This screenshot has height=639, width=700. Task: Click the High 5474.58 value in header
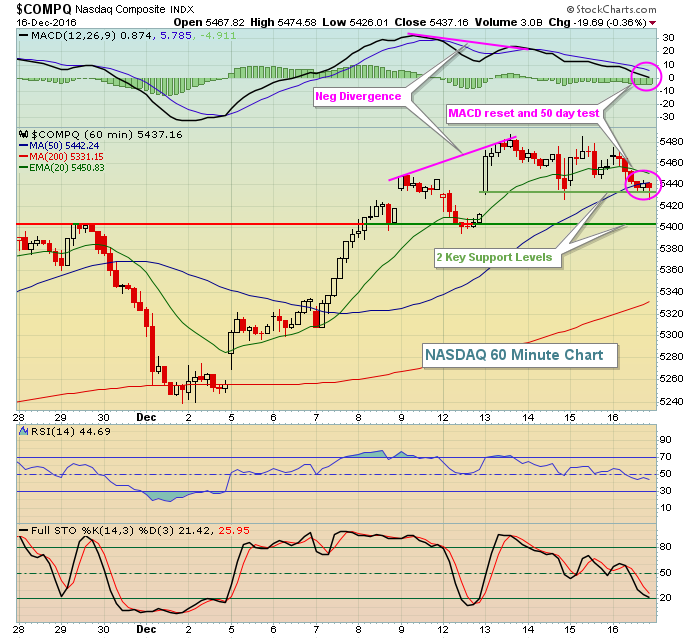(283, 22)
